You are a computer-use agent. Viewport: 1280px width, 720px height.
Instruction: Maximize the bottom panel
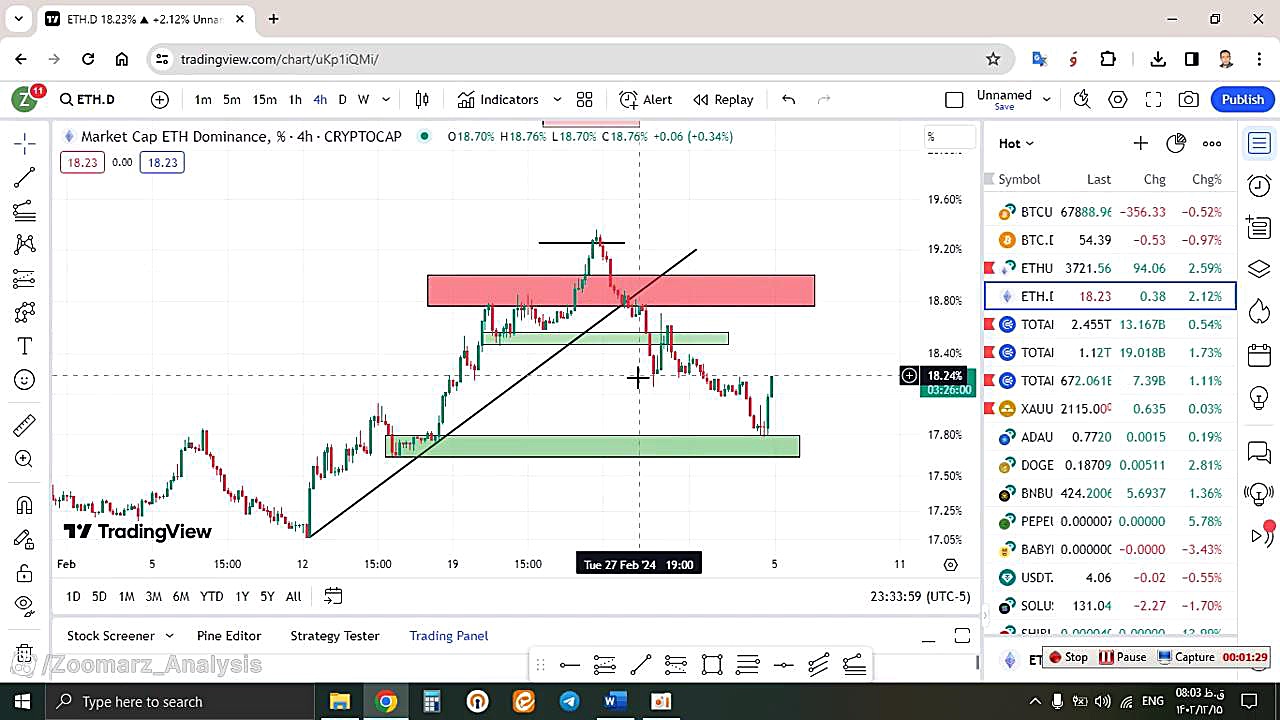tap(962, 636)
